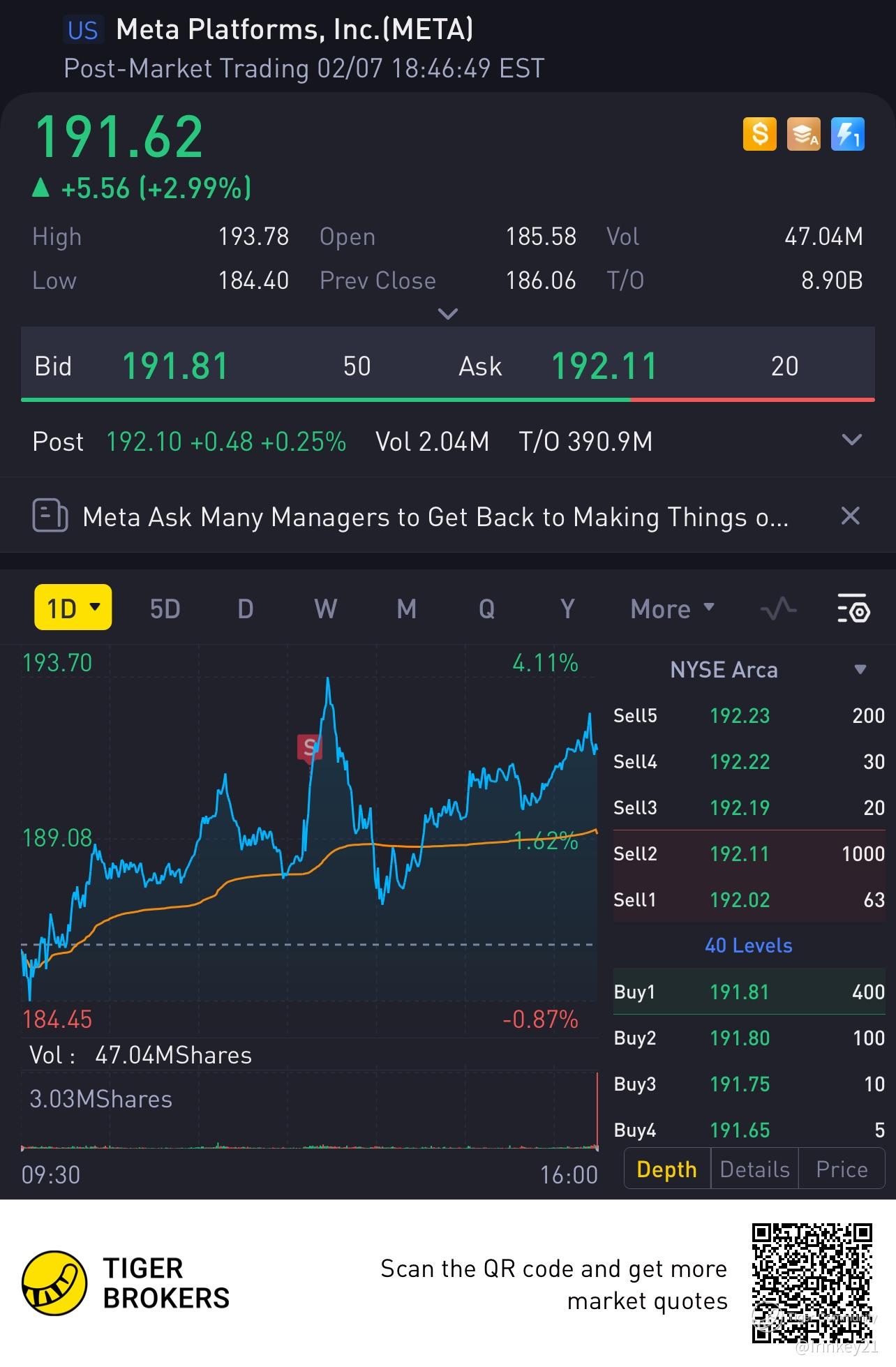Switch chart to M monthly timeframe
The height and width of the screenshot is (1367, 896).
pyautogui.click(x=407, y=608)
